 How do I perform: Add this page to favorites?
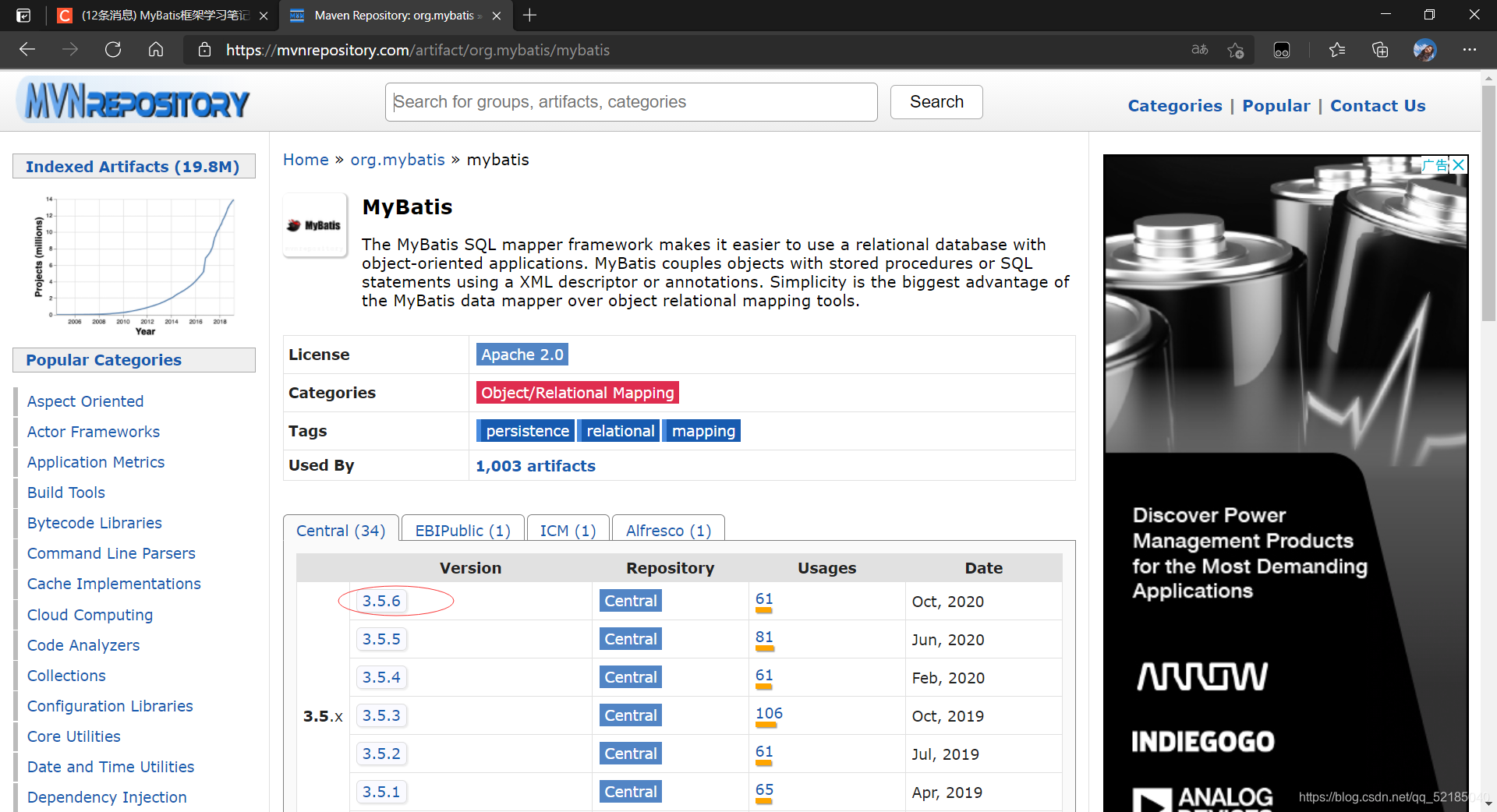click(1236, 50)
